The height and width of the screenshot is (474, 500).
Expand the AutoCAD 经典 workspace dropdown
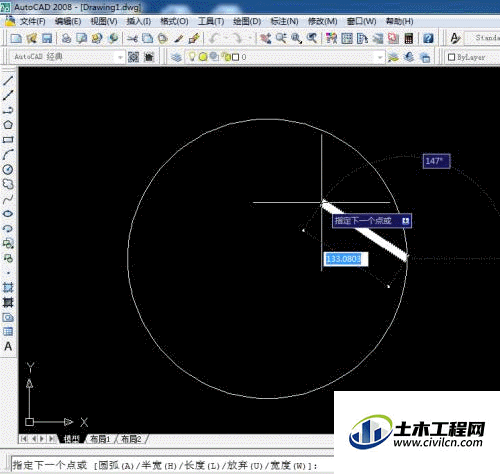(120, 57)
